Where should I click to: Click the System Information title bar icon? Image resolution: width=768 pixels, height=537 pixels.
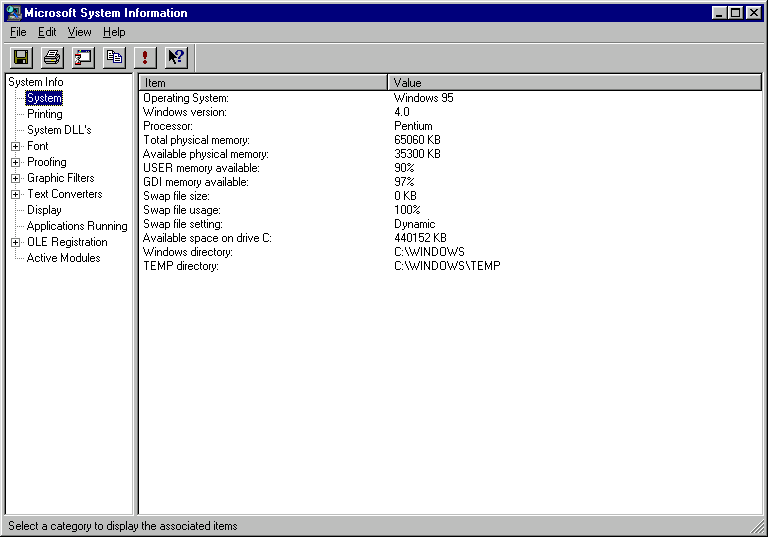(x=14, y=13)
